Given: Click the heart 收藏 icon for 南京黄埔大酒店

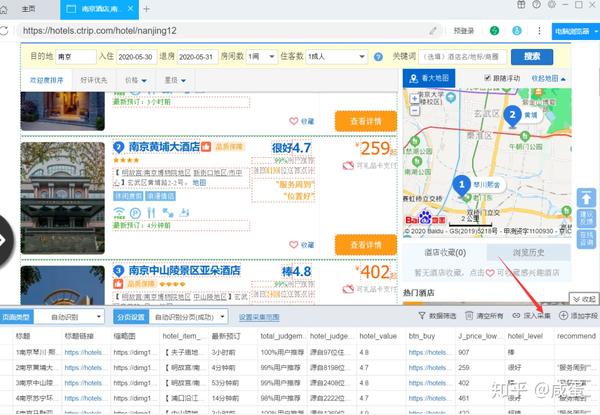Looking at the screenshot, I should [293, 244].
